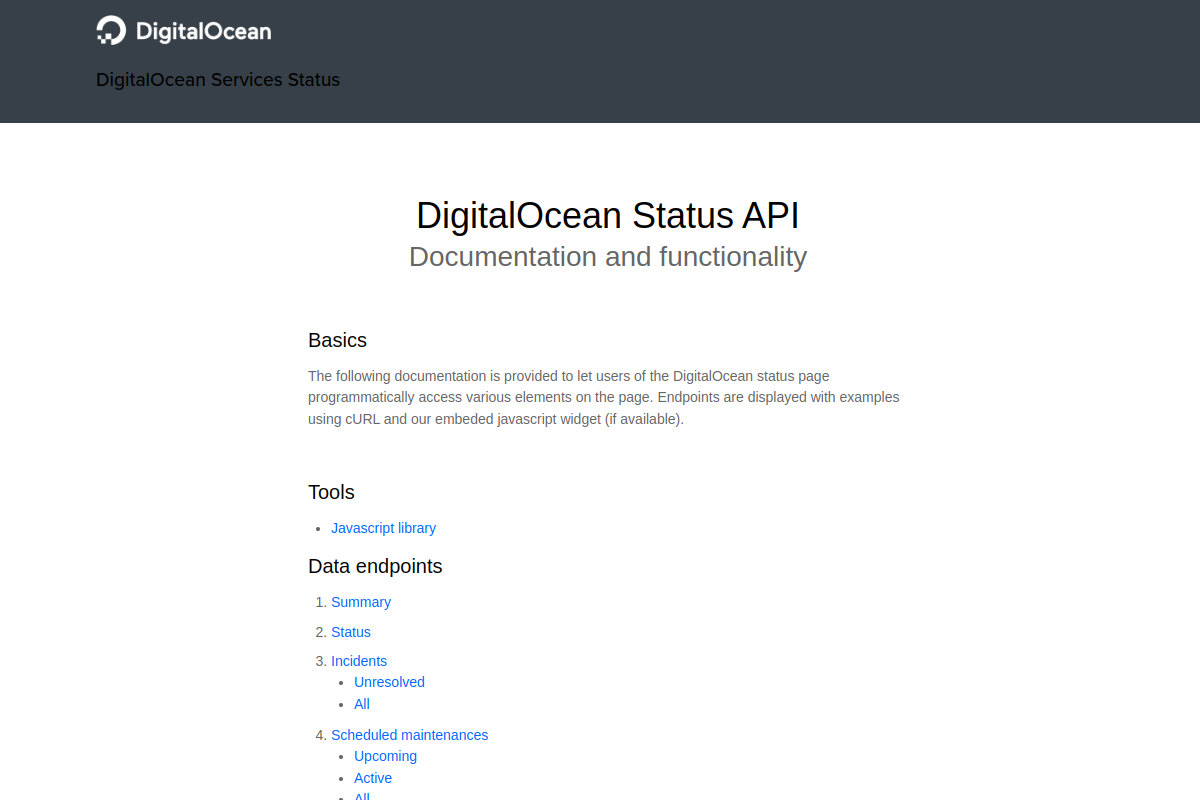Screen dimensions: 1200x800
Task: Click the paragraph beginning "The following documentation"
Action: pyautogui.click(x=604, y=398)
